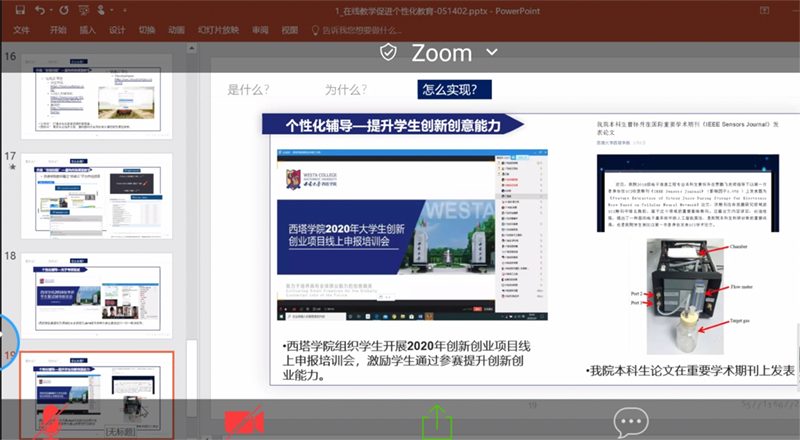Viewport: 800px width, 440px height.
Task: Open the Zoom chat bubble icon
Action: (x=630, y=421)
